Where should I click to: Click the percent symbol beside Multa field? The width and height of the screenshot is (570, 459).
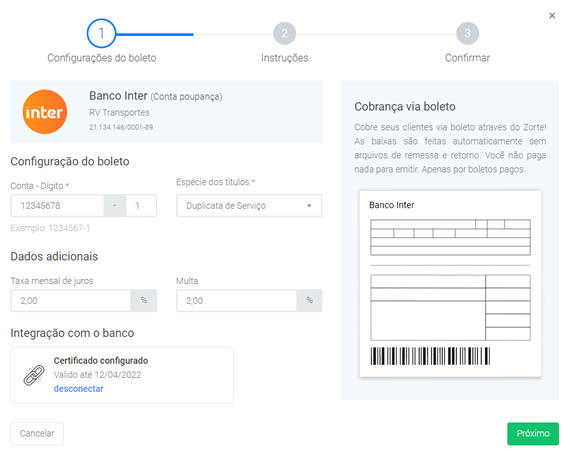[x=309, y=301]
